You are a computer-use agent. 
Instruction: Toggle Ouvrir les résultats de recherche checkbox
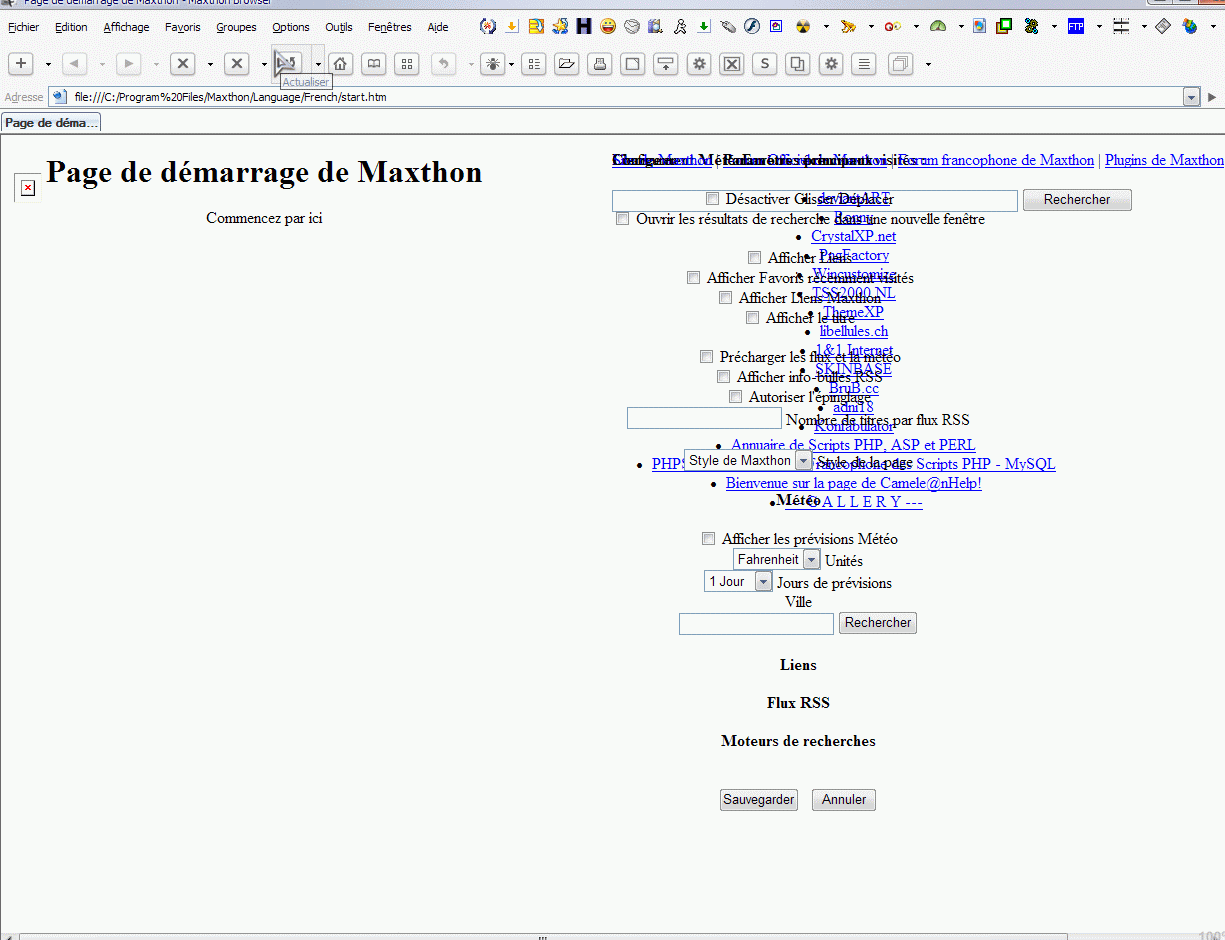(623, 218)
